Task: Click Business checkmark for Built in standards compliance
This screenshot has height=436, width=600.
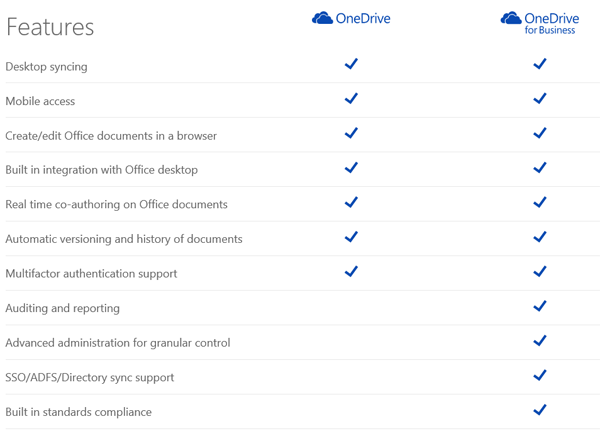Action: (540, 410)
